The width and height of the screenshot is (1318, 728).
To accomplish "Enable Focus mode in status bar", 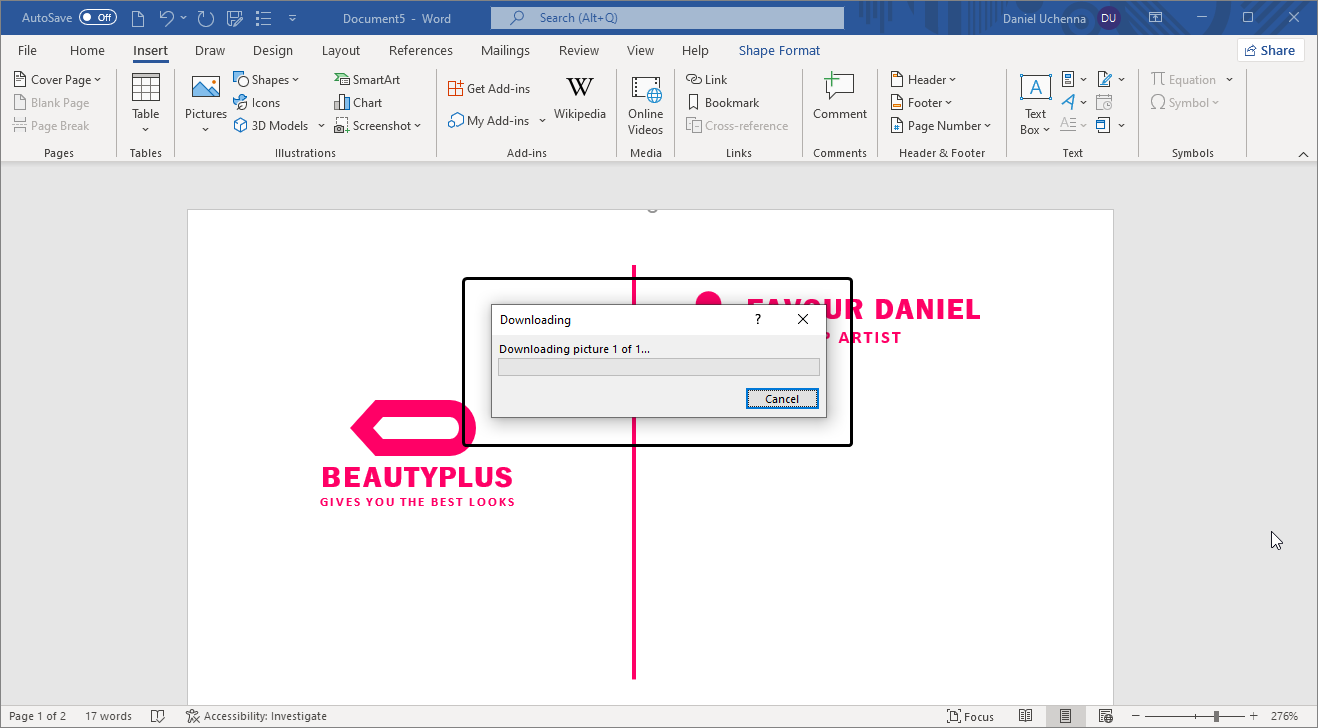I will [971, 716].
